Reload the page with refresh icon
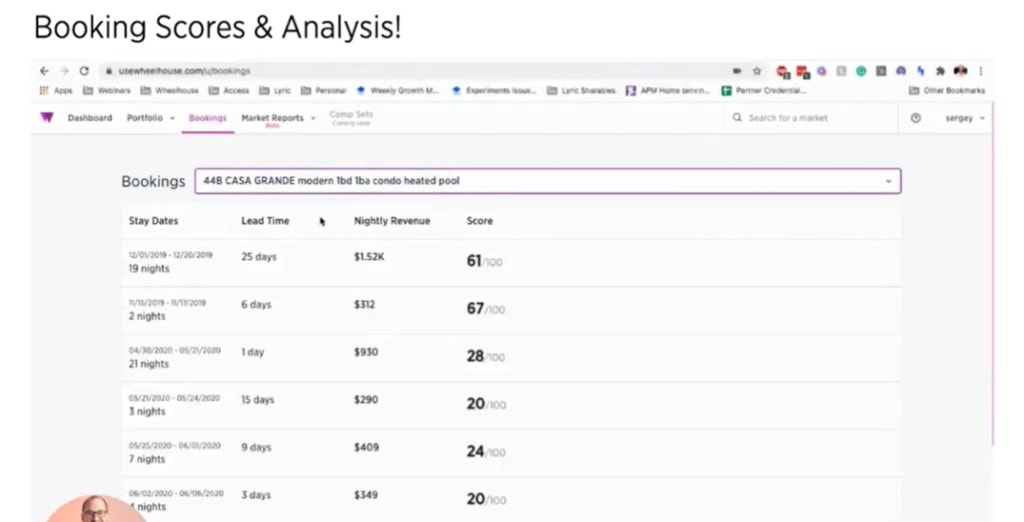 (x=84, y=71)
